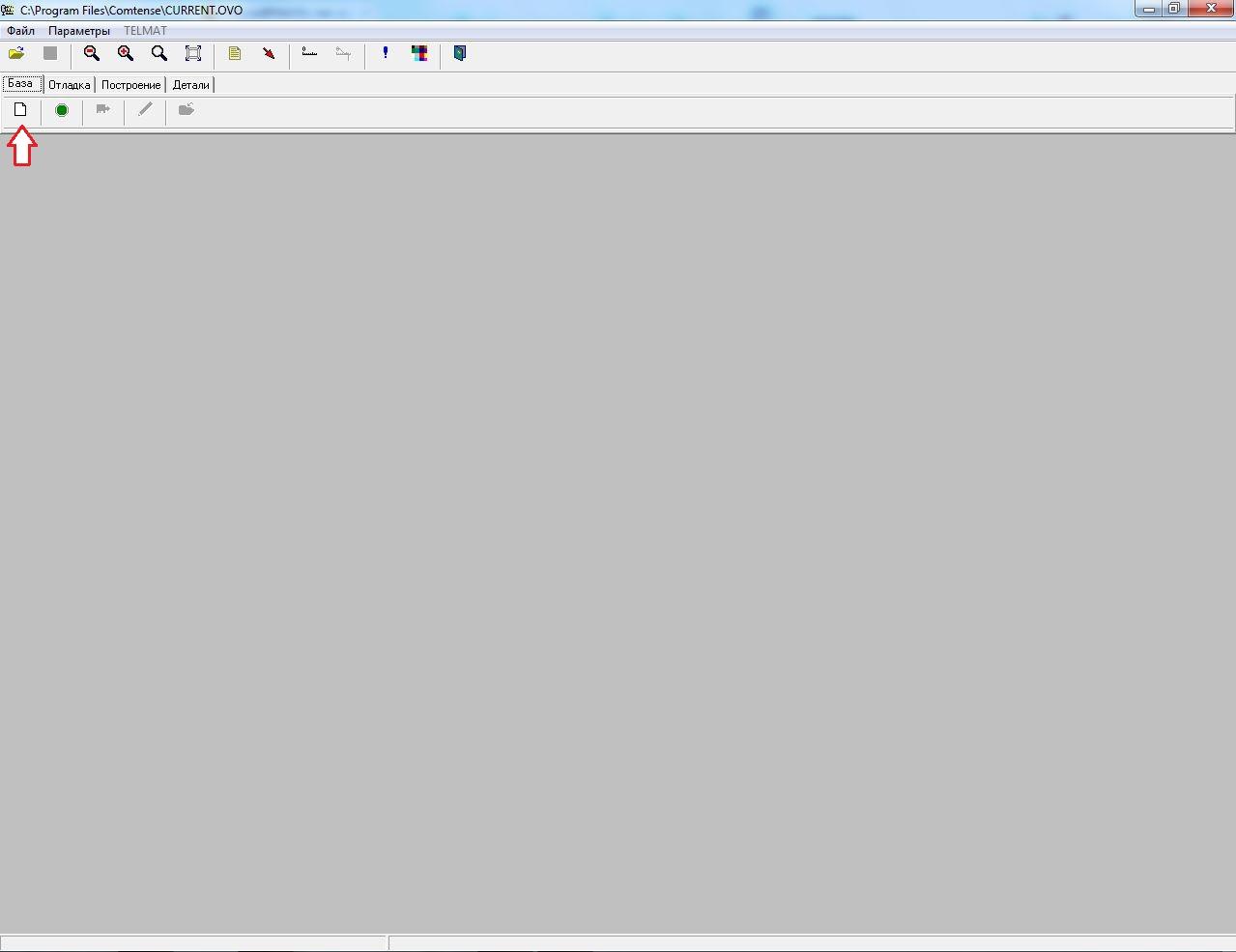1236x952 pixels.
Task: Fit drawing to window icon
Action: pos(193,54)
